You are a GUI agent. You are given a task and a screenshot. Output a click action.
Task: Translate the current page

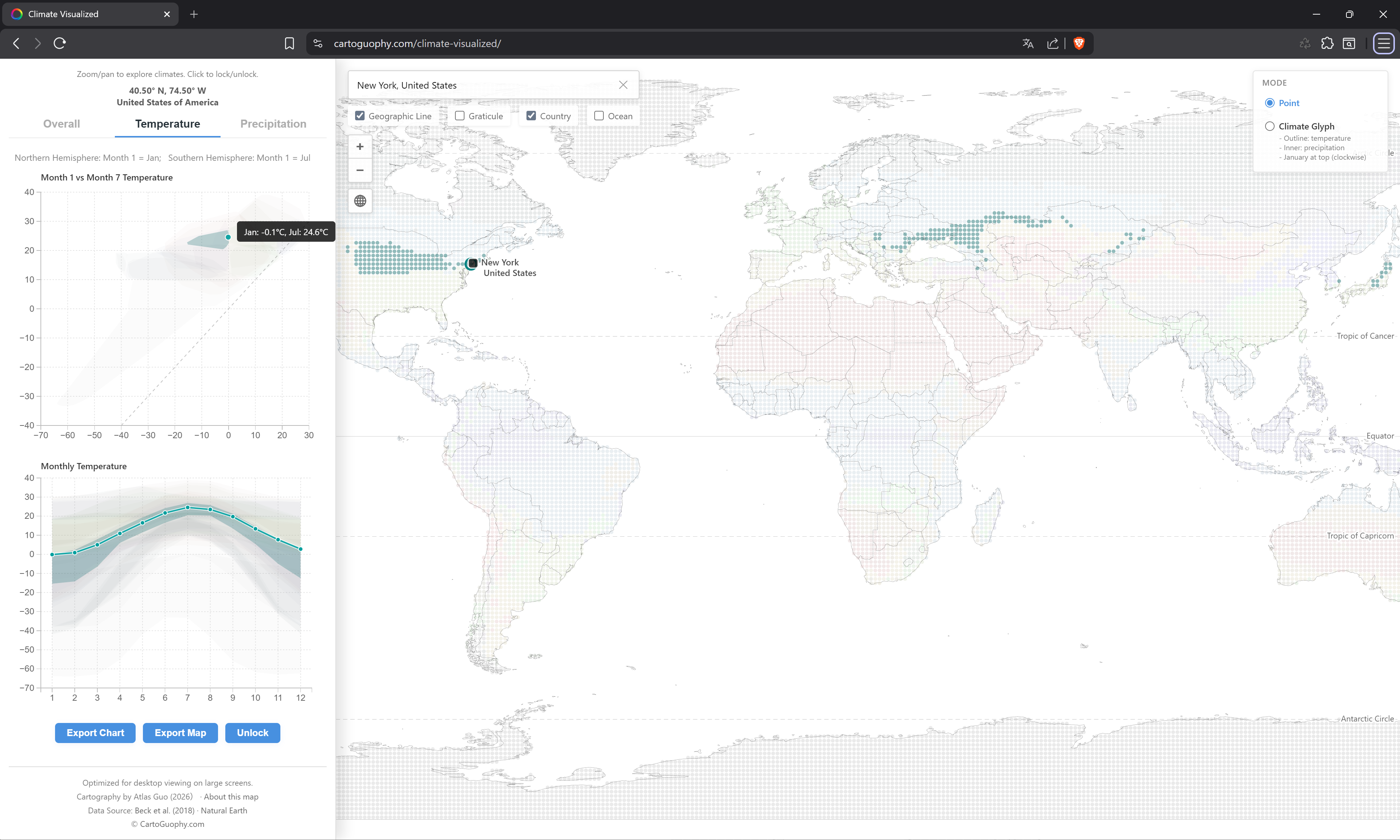click(x=1028, y=43)
